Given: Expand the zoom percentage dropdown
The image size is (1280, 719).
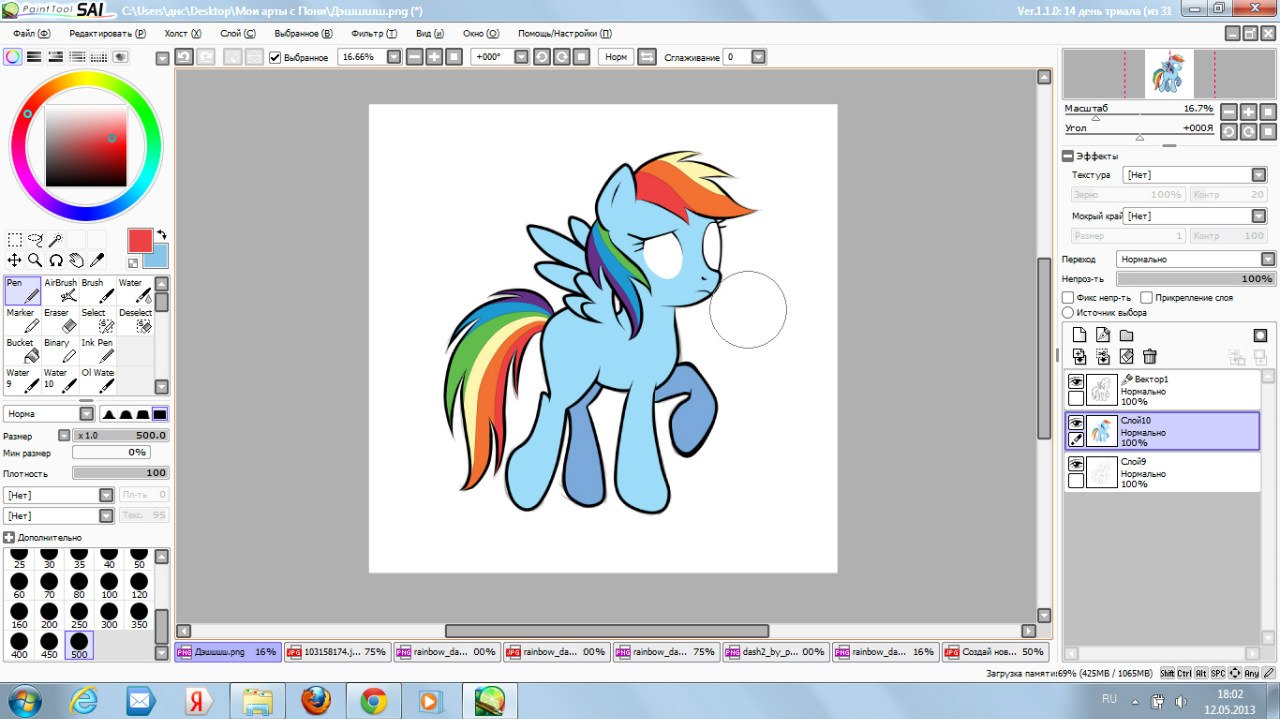Looking at the screenshot, I should click(x=394, y=57).
